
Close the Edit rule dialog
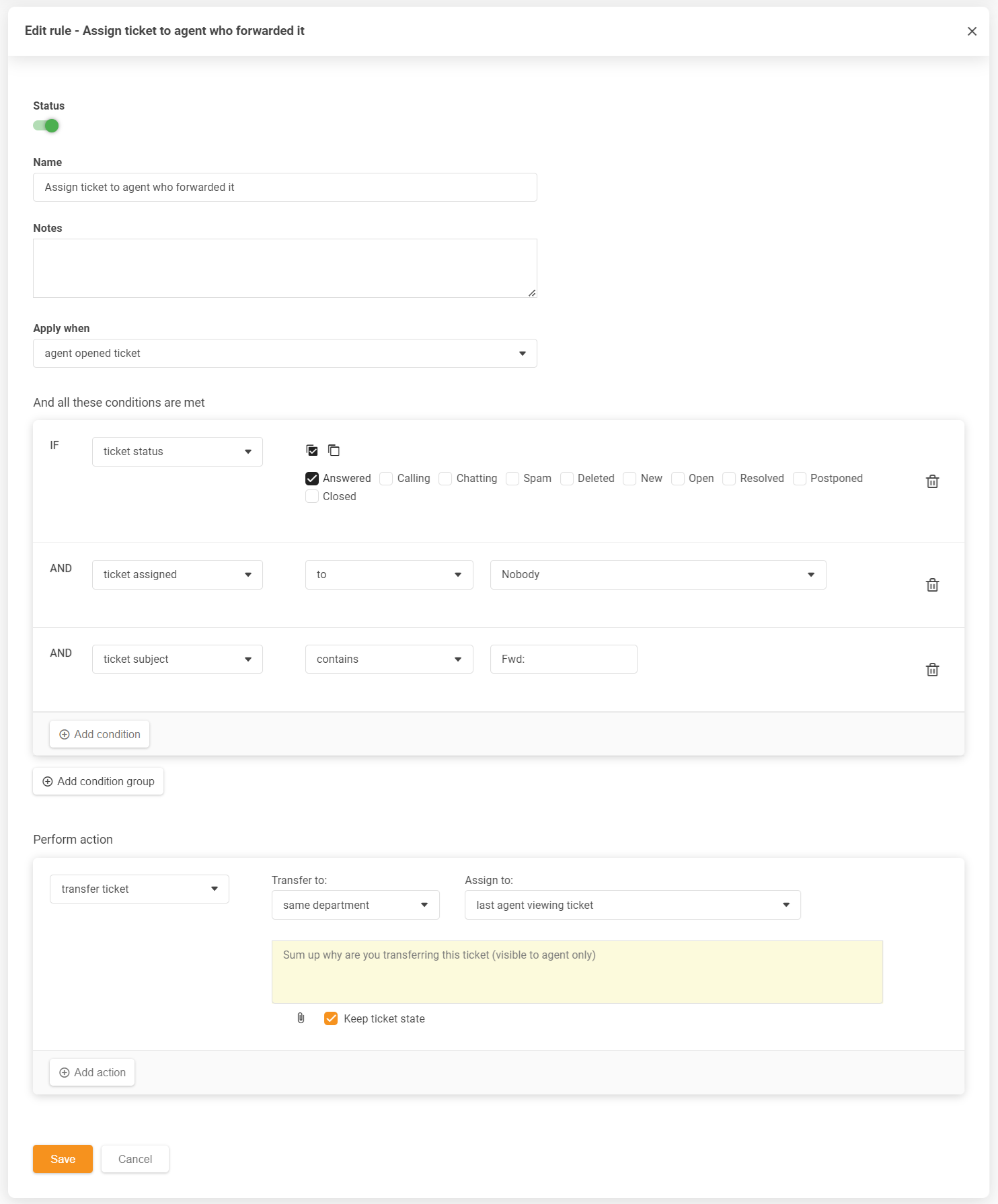coord(972,32)
